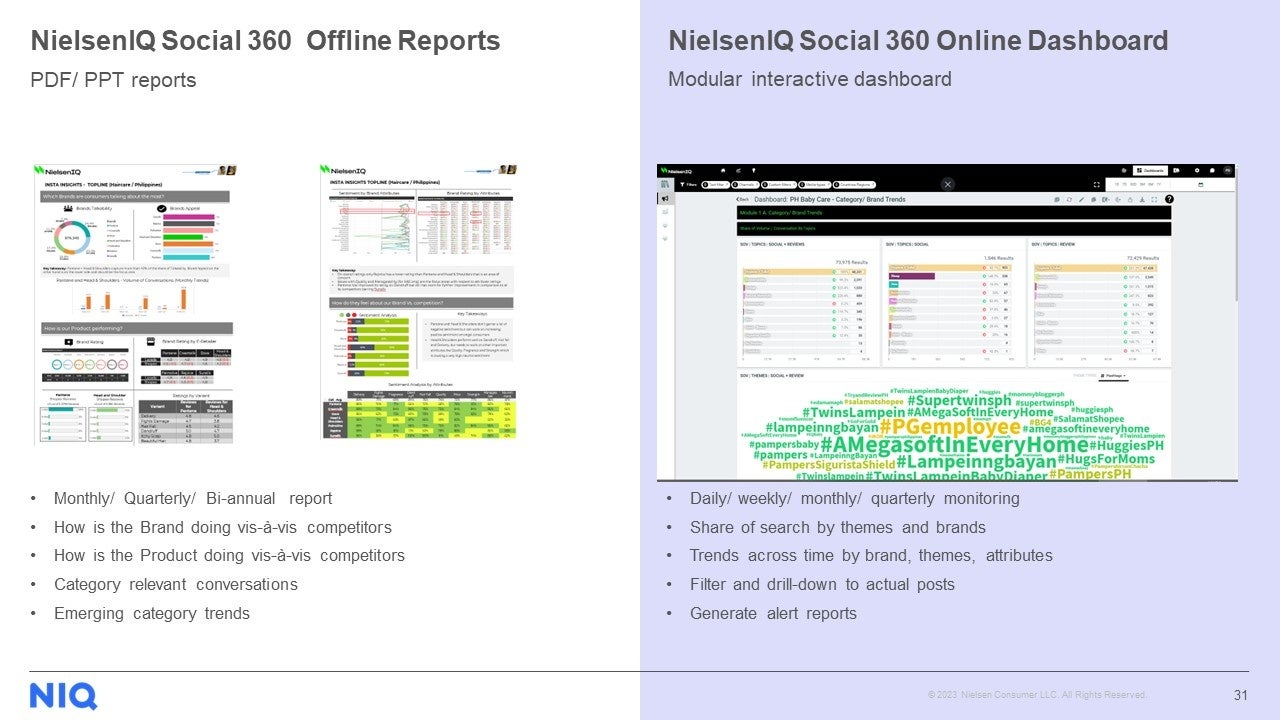Click the '72,429 Results' count
The height and width of the screenshot is (720, 1280).
[1145, 258]
